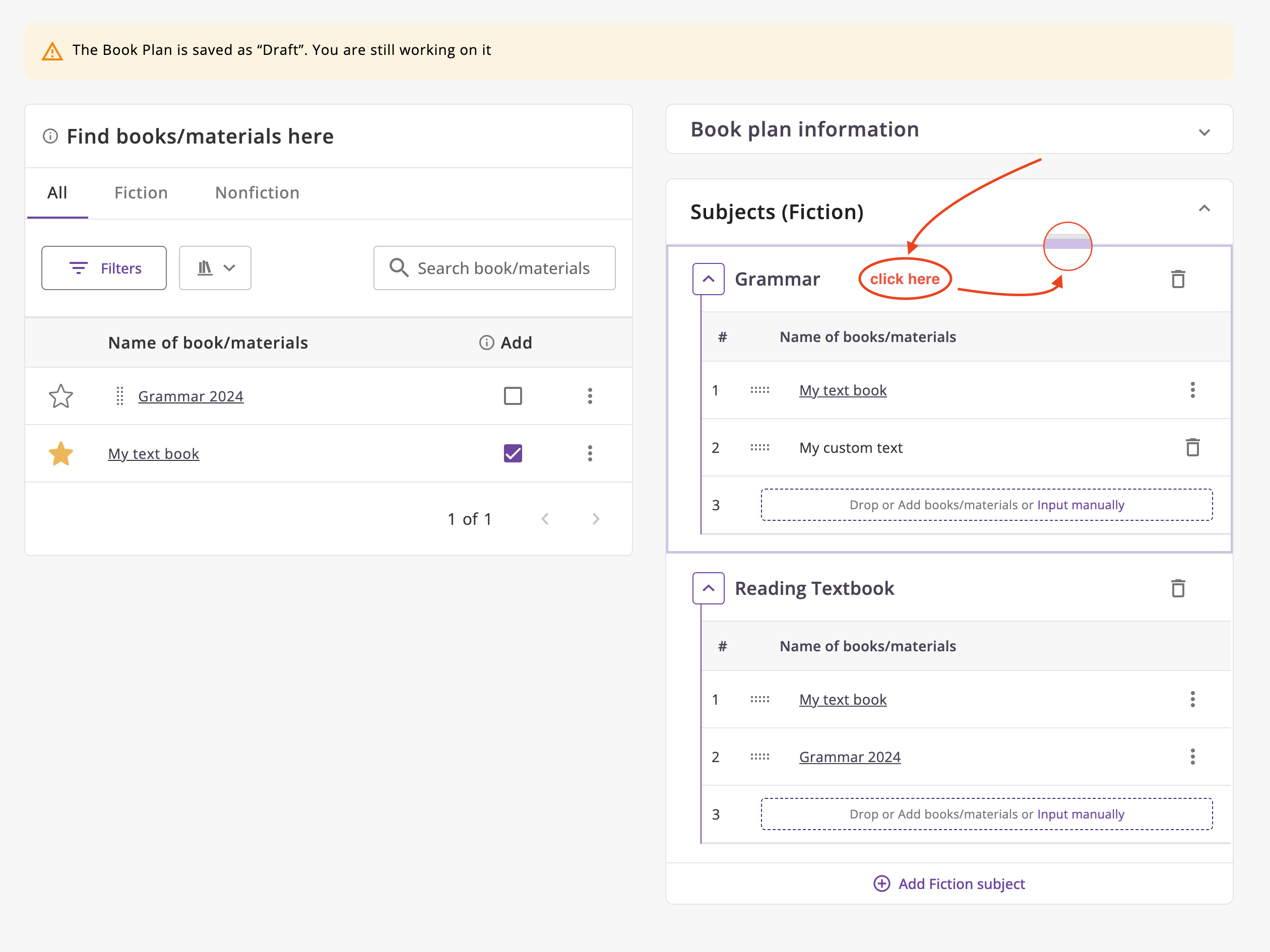Viewport: 1270px width, 952px height.
Task: Open the library view dropdown
Action: (215, 268)
